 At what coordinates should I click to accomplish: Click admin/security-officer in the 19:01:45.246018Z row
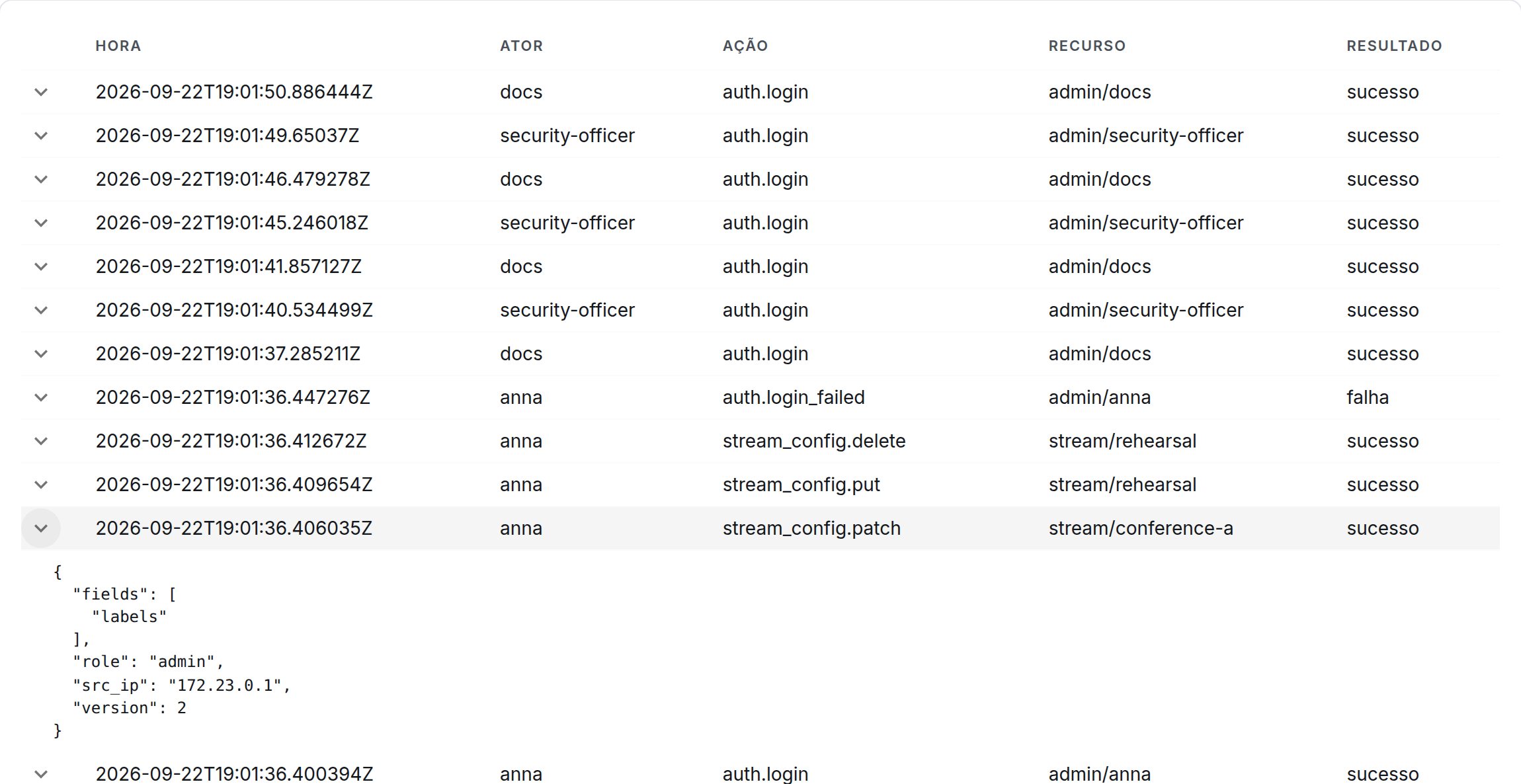point(1146,223)
